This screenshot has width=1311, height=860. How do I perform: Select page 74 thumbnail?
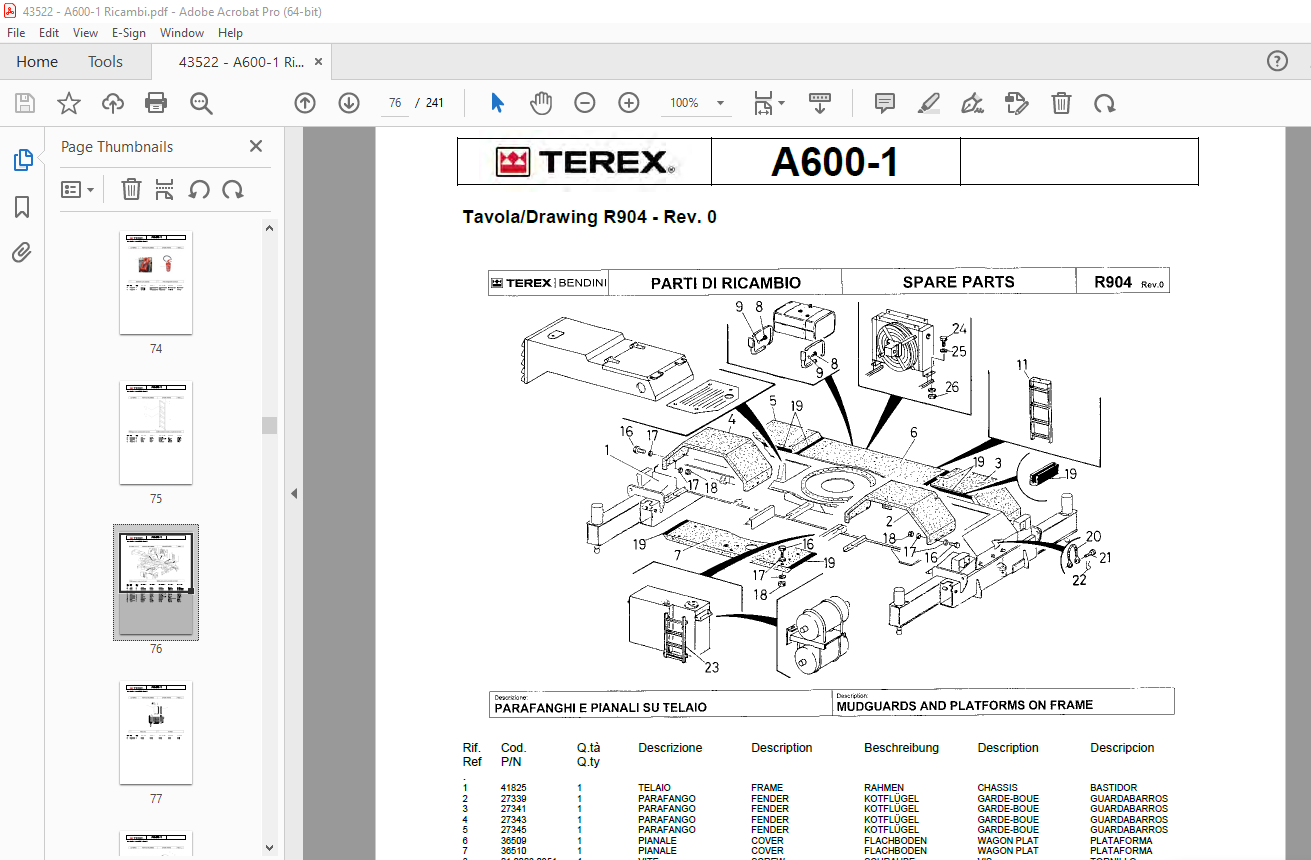tap(156, 283)
